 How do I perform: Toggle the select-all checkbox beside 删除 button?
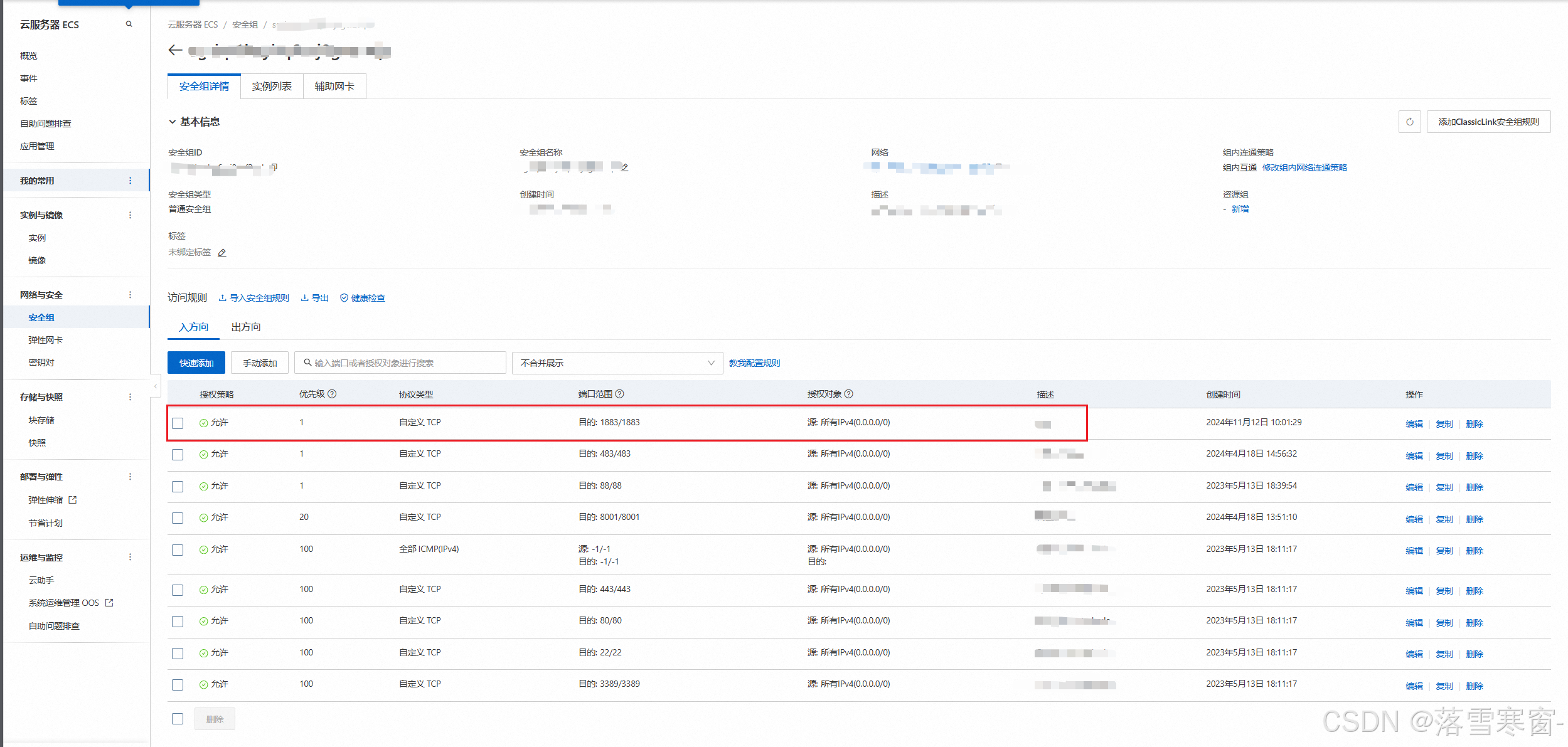[178, 719]
